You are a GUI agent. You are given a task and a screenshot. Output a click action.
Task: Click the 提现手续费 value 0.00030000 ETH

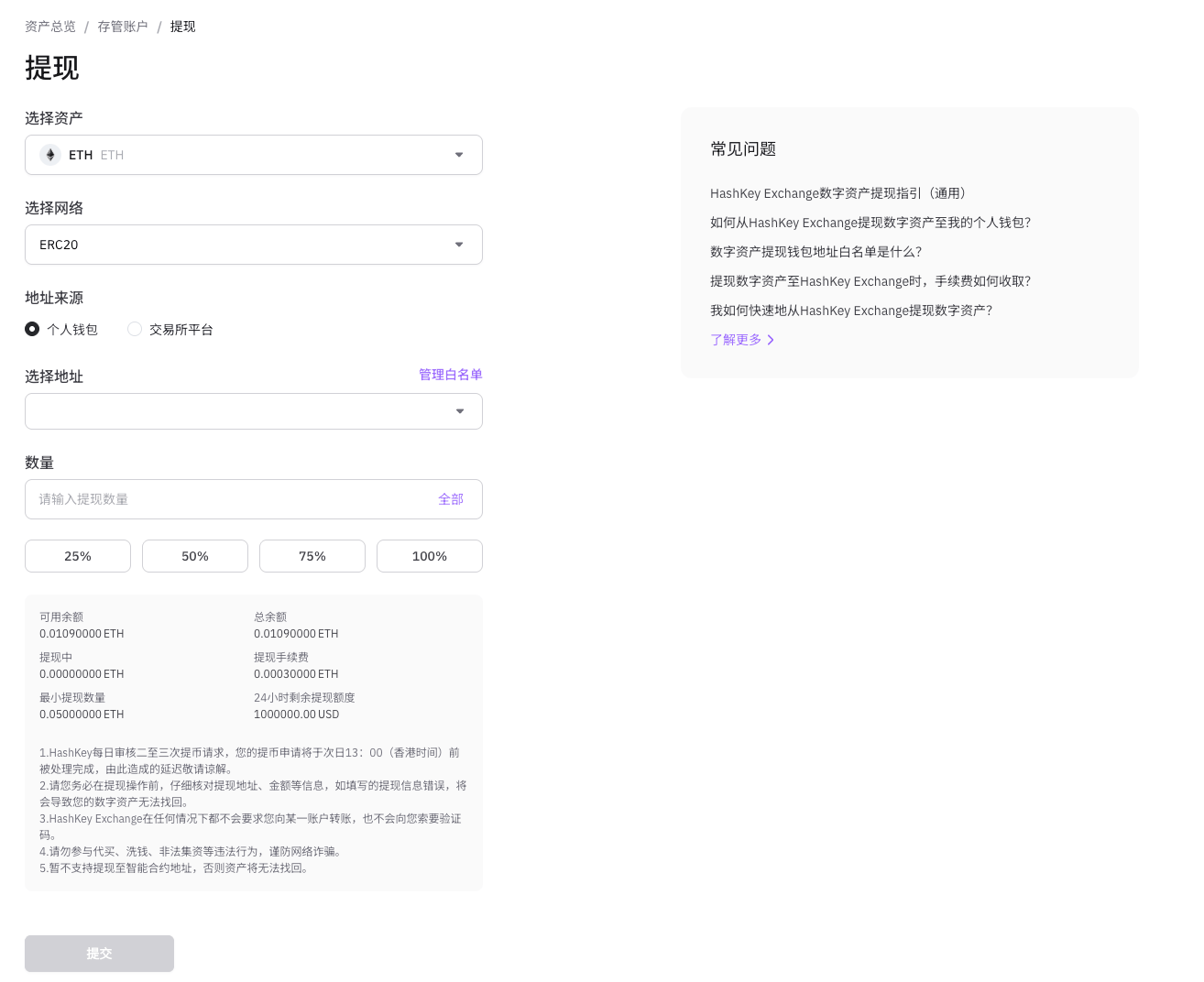point(296,674)
